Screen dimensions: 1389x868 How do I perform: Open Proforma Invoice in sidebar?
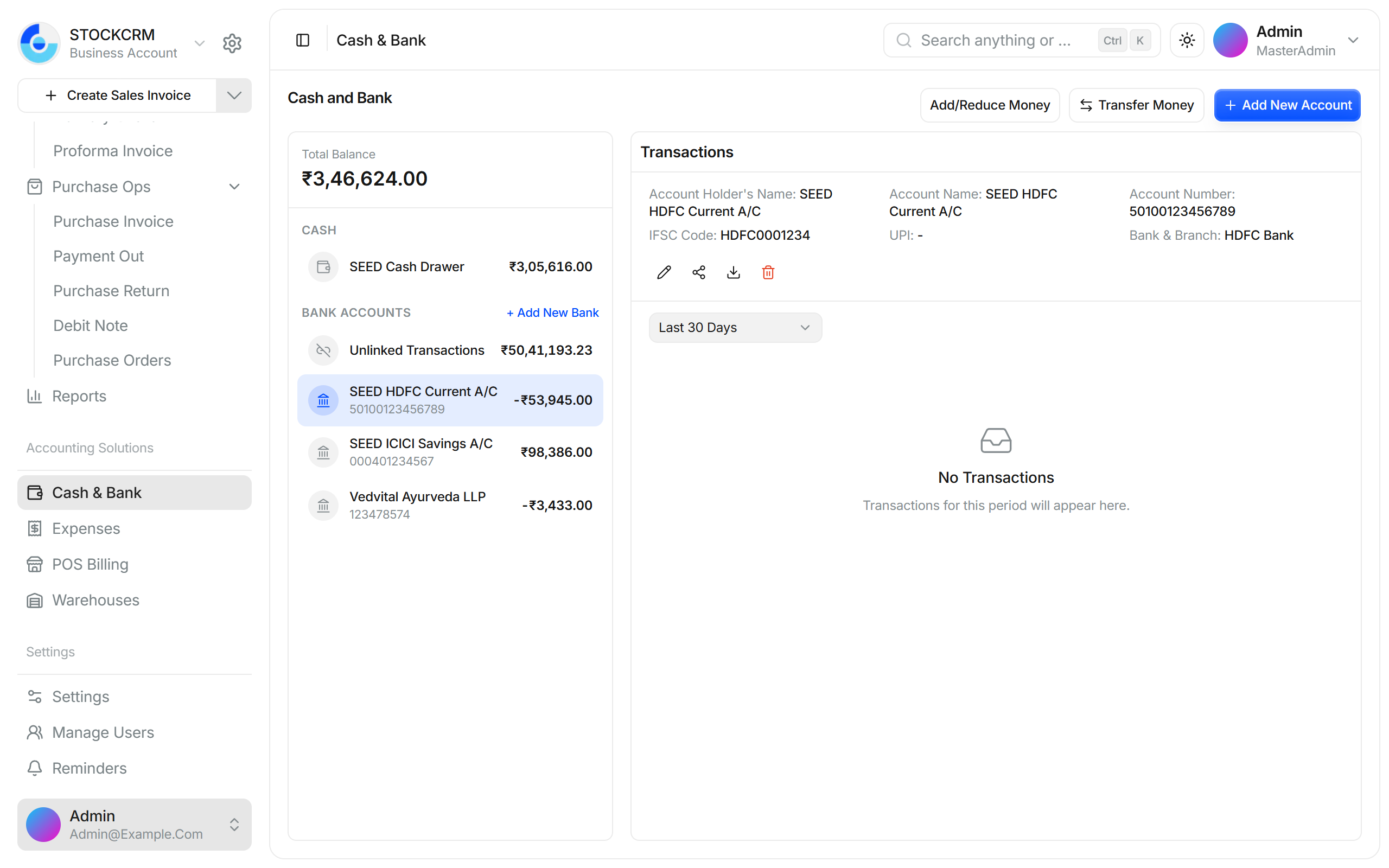112,151
